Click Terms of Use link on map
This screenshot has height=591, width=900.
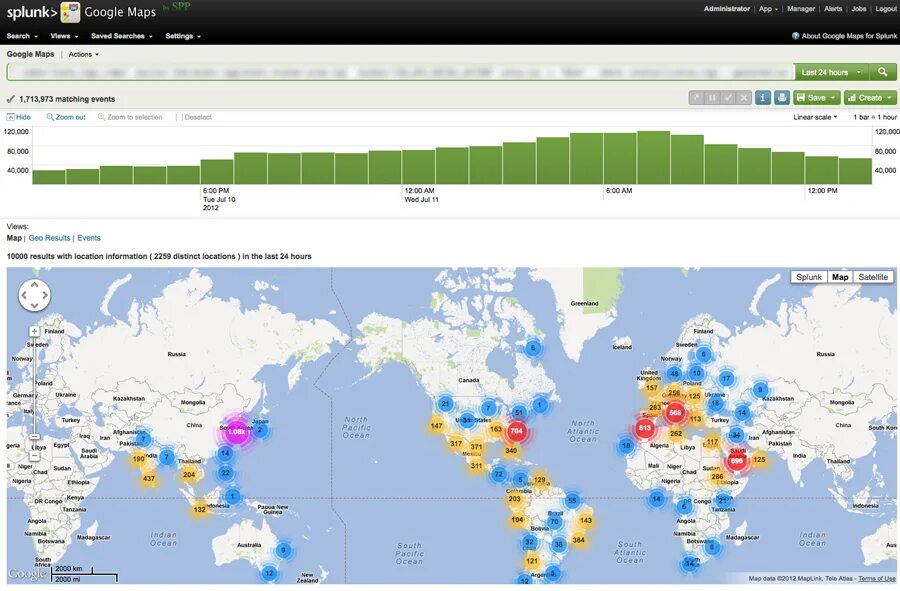876,578
